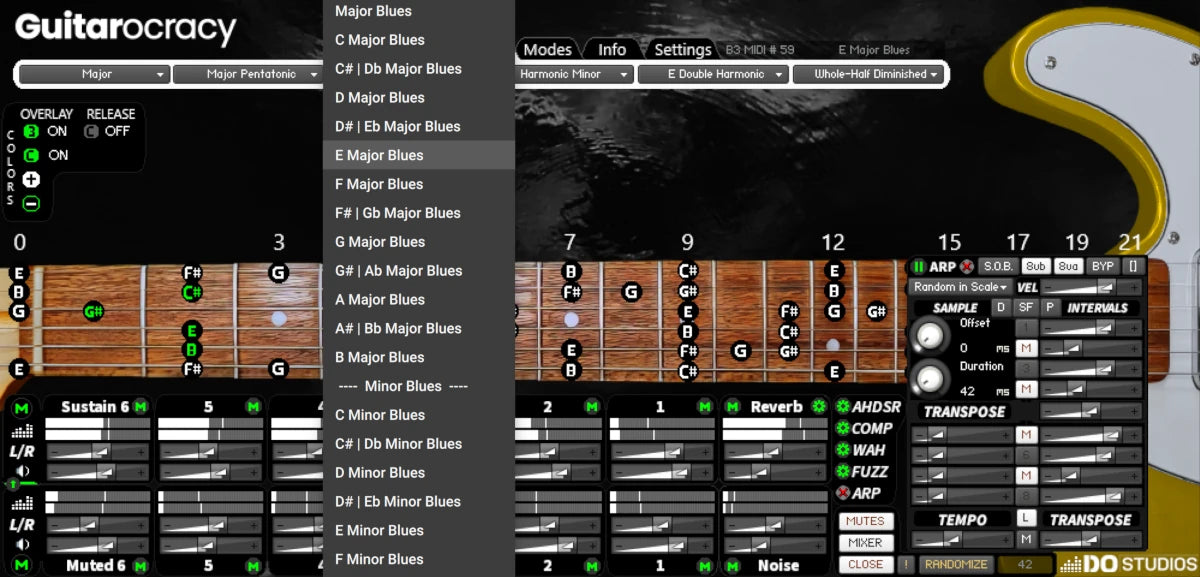Screen dimensions: 1200x577
Task: Toggle mute M for Sustain 6 string
Action: (x=141, y=406)
